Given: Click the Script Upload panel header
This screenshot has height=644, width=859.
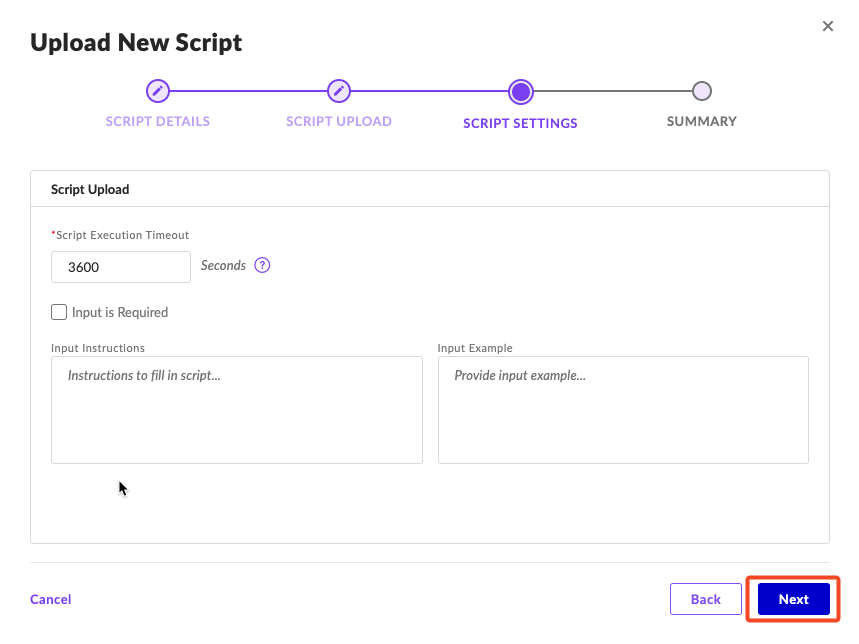Looking at the screenshot, I should click(x=90, y=189).
